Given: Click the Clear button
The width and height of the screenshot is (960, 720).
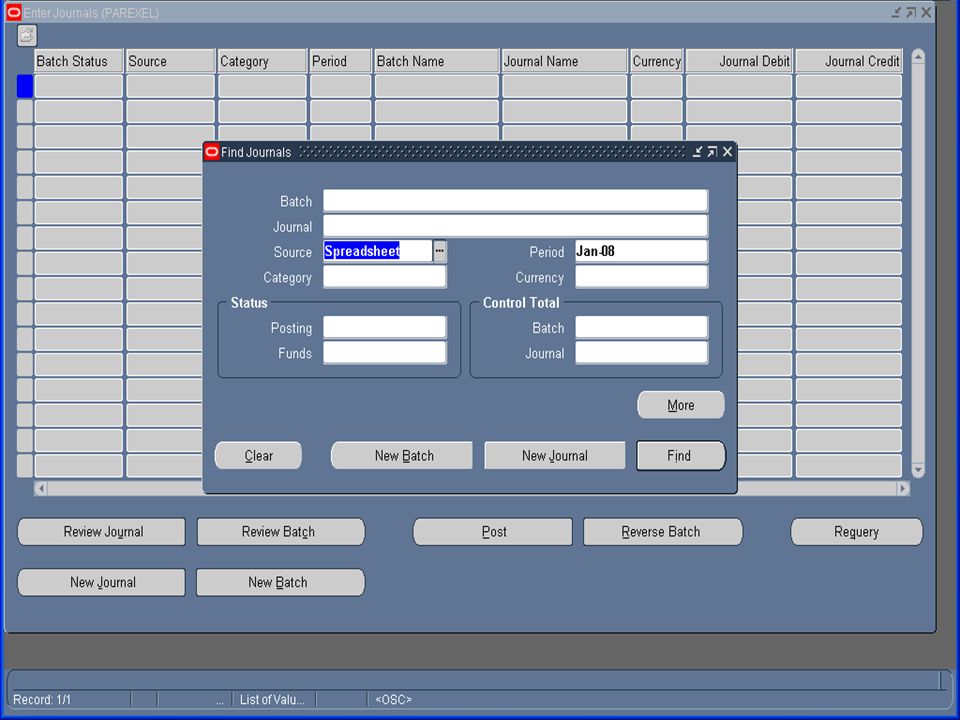Looking at the screenshot, I should [258, 456].
